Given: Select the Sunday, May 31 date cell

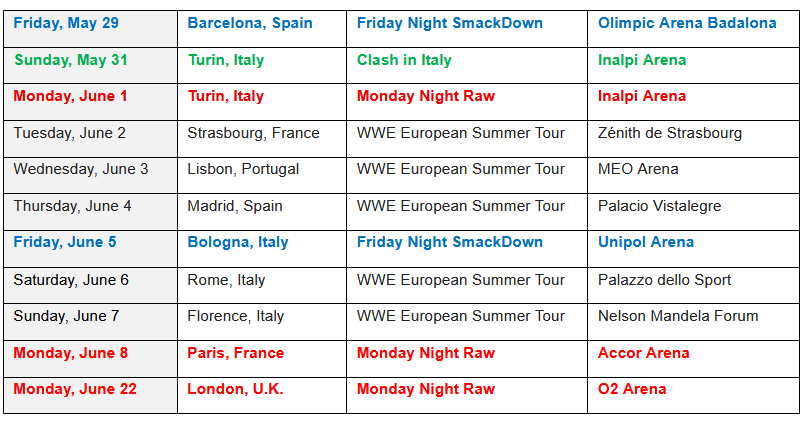Looking at the screenshot, I should [71, 60].
